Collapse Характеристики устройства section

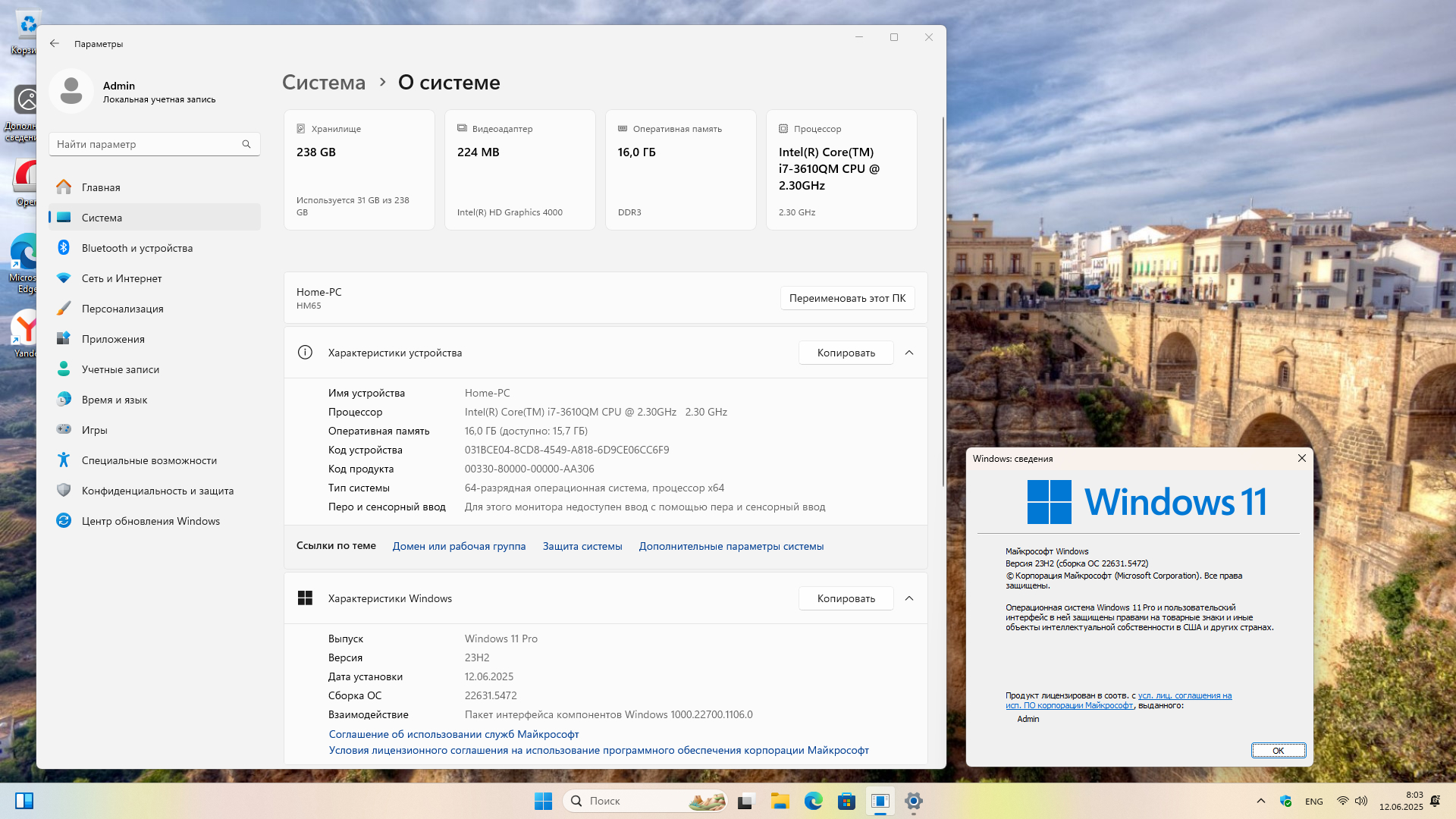click(x=909, y=353)
